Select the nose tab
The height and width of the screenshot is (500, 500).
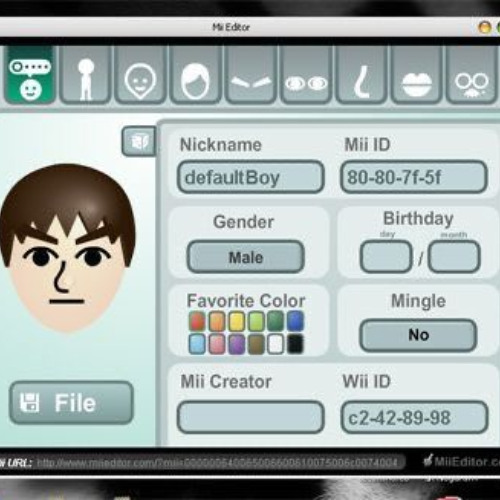click(x=361, y=75)
